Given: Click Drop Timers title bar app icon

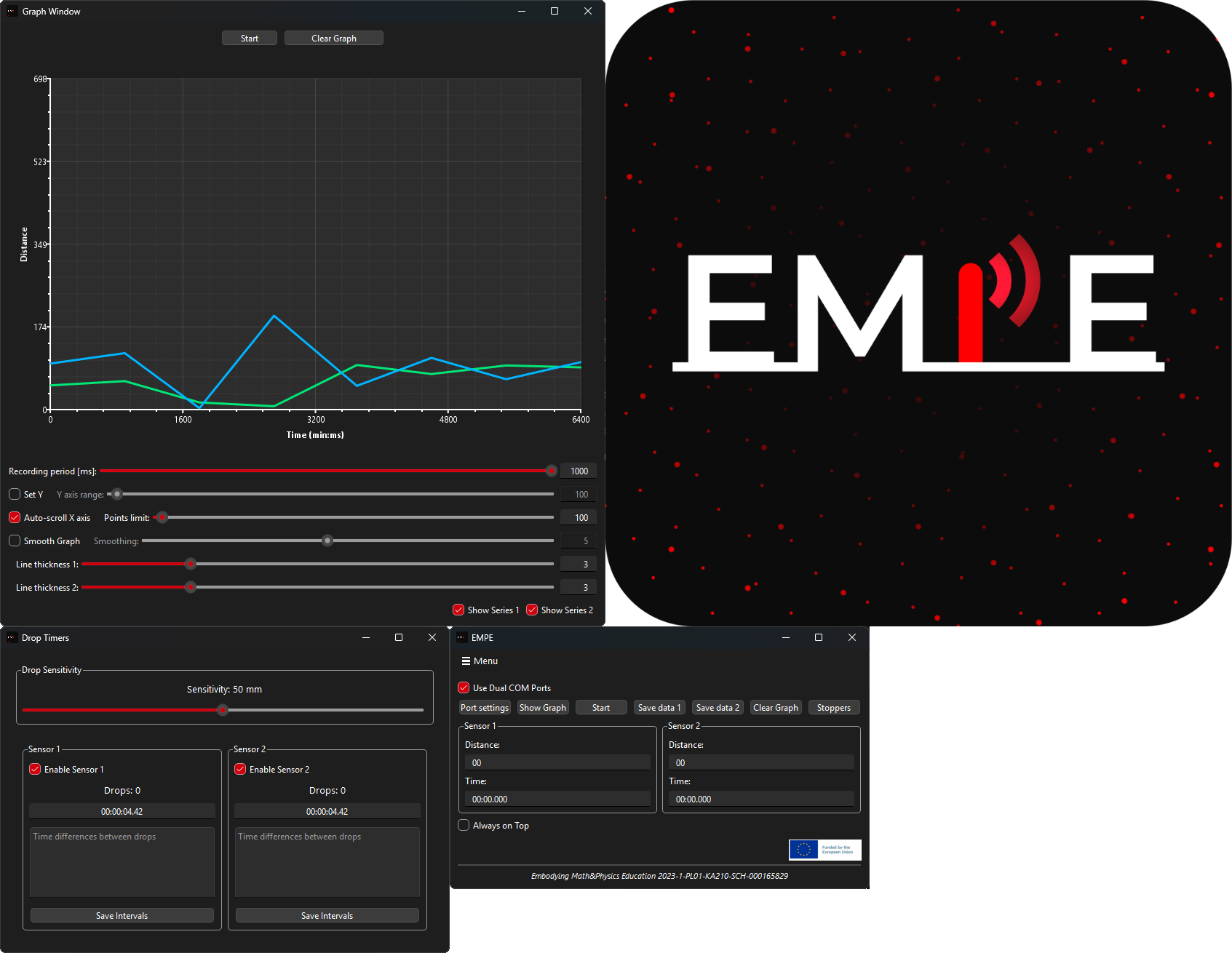Looking at the screenshot, I should tap(12, 637).
